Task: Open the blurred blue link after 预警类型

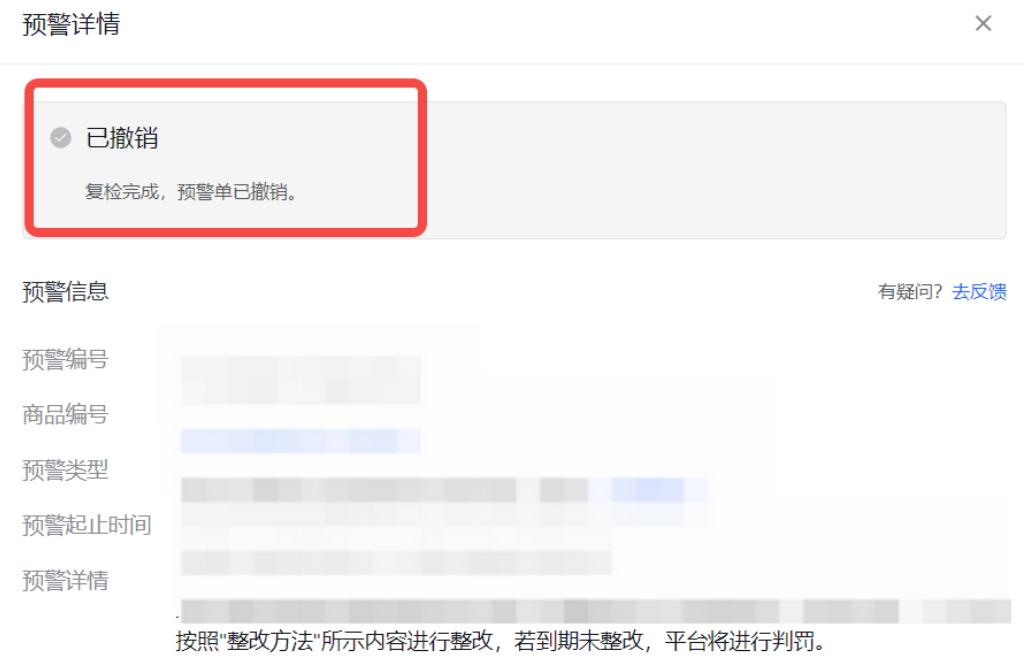Action: click(660, 490)
